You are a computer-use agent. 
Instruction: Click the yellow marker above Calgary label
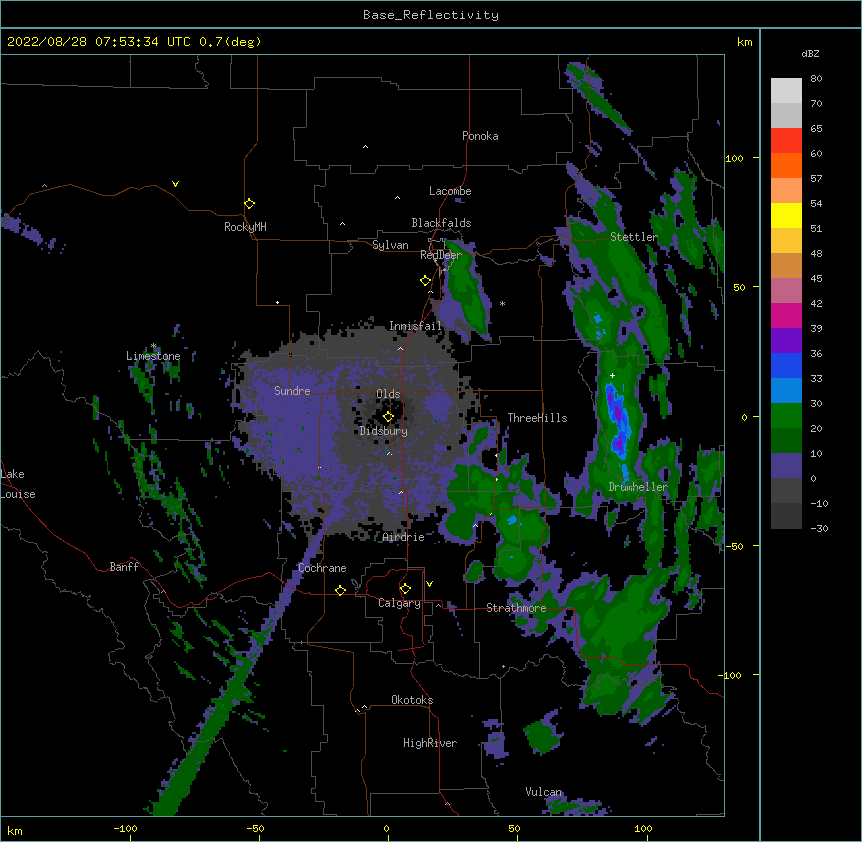tap(405, 589)
